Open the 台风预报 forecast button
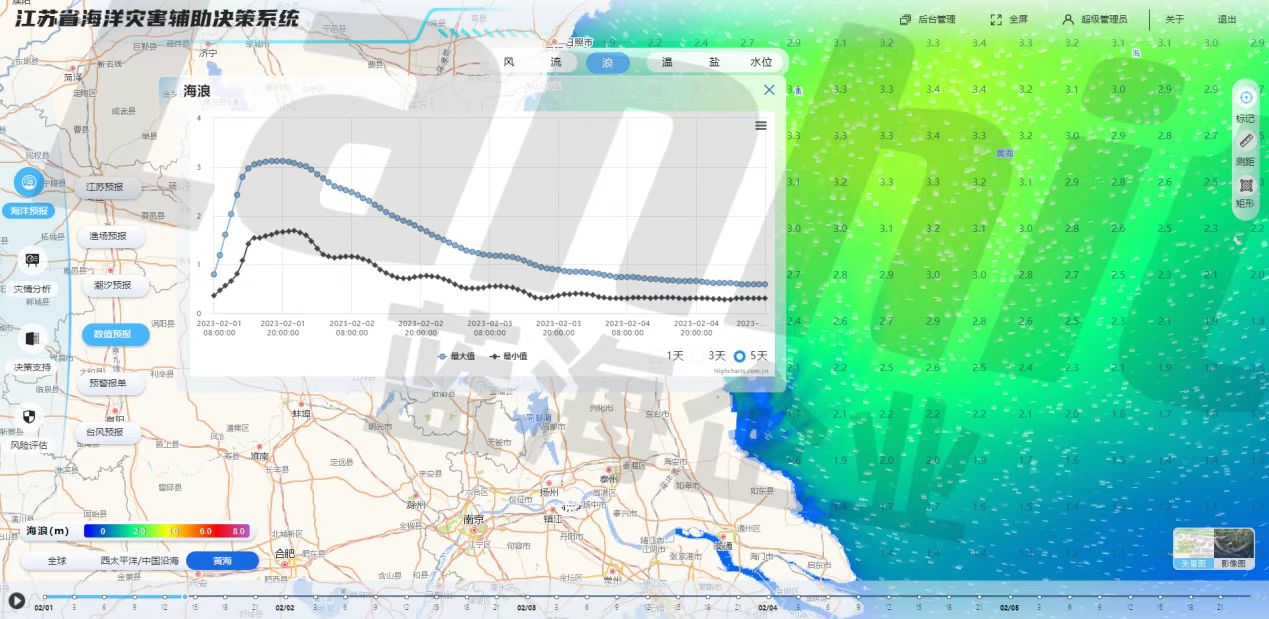The width and height of the screenshot is (1269, 619). 107,432
